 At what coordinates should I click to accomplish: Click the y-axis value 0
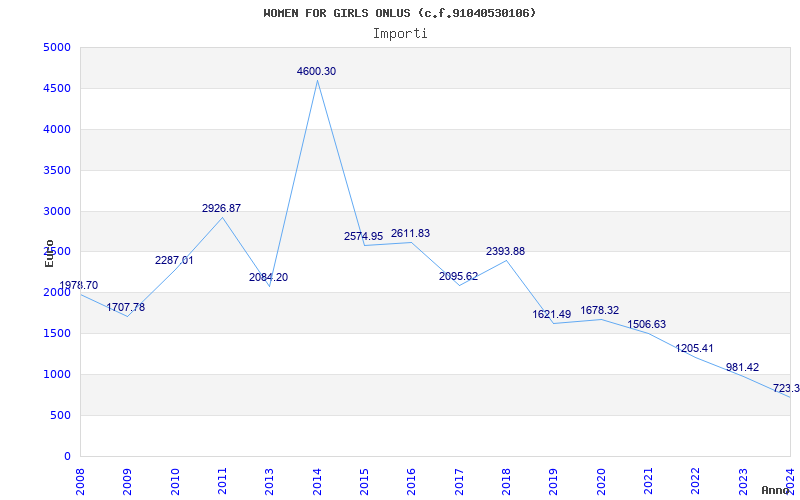click(x=67, y=456)
